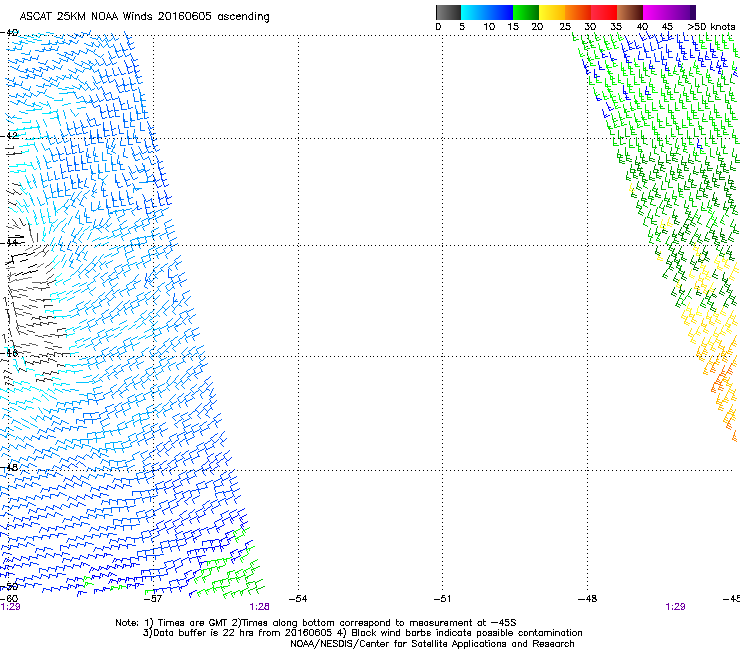The image size is (740, 650).
Task: Click the -48 longitude axis label at bottom
Action: click(587, 599)
